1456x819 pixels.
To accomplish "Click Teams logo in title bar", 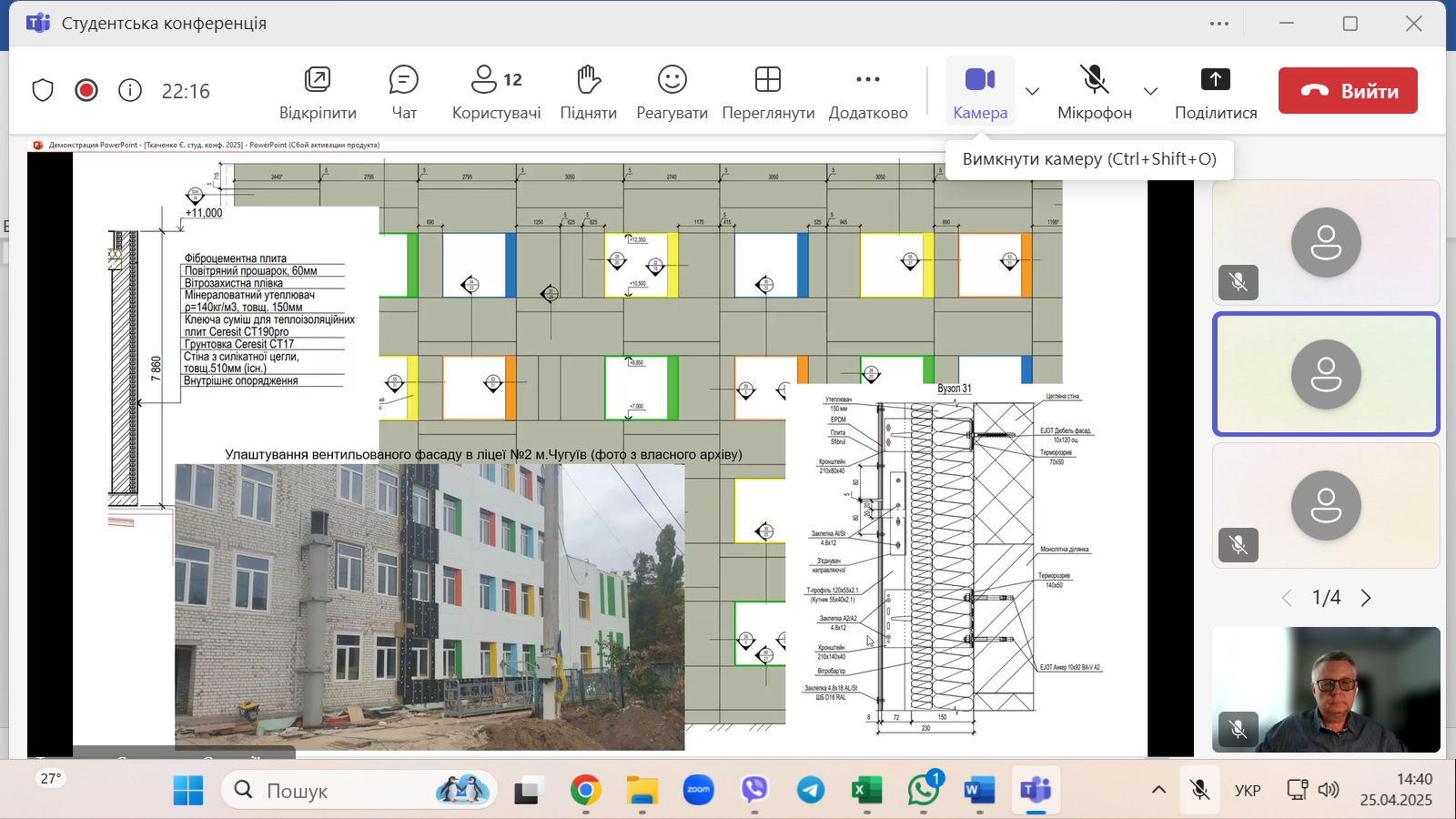I will coord(38,23).
